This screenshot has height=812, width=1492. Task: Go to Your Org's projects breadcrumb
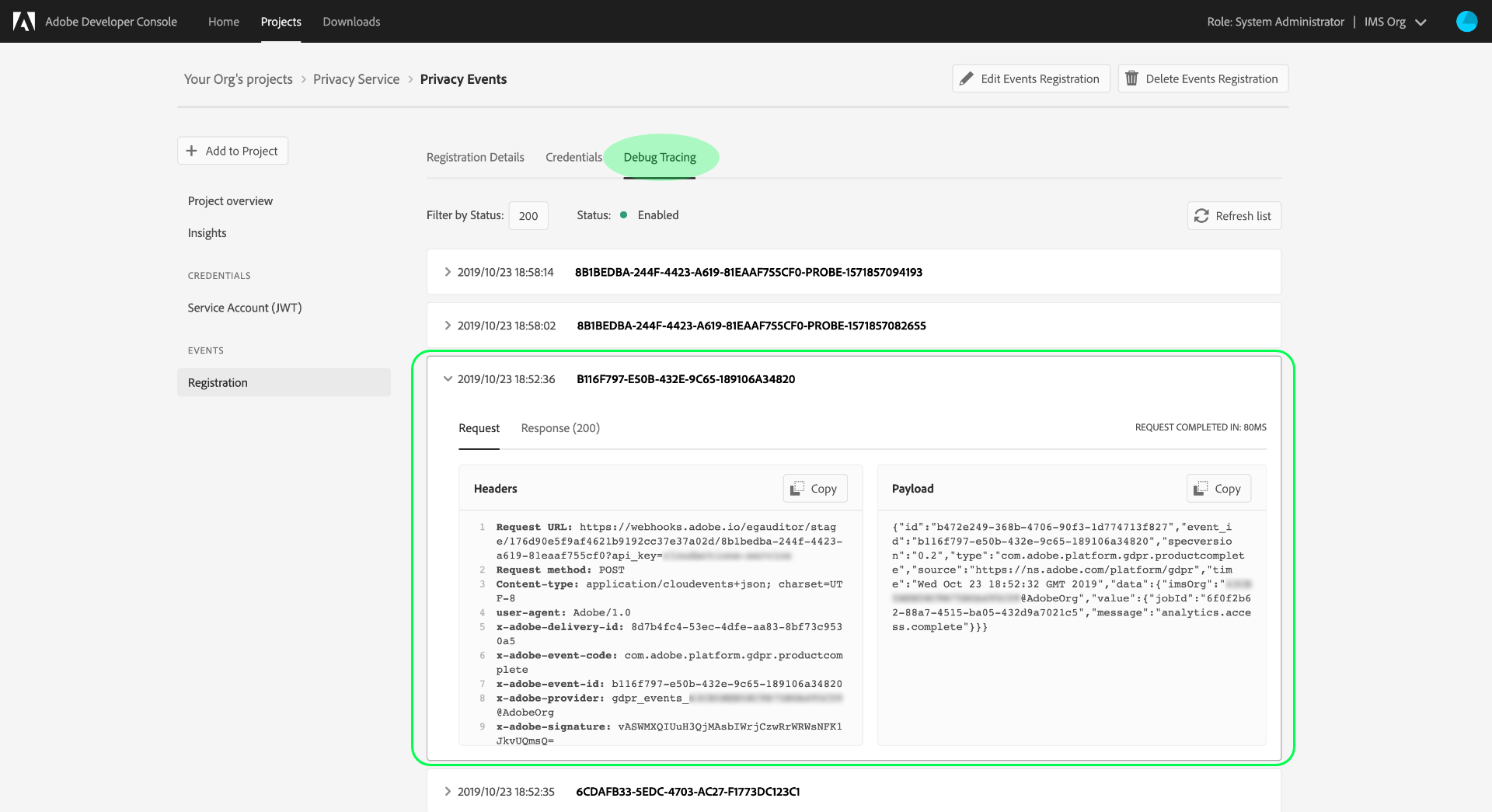[x=239, y=79]
